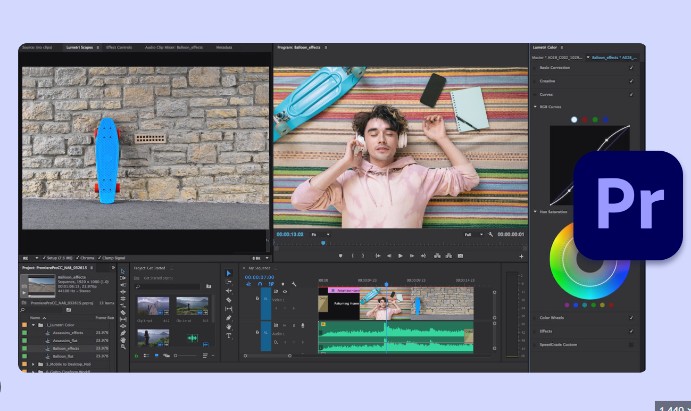Switch to Effect Controls tab
Screen dimensions: 691x411
click(119, 48)
